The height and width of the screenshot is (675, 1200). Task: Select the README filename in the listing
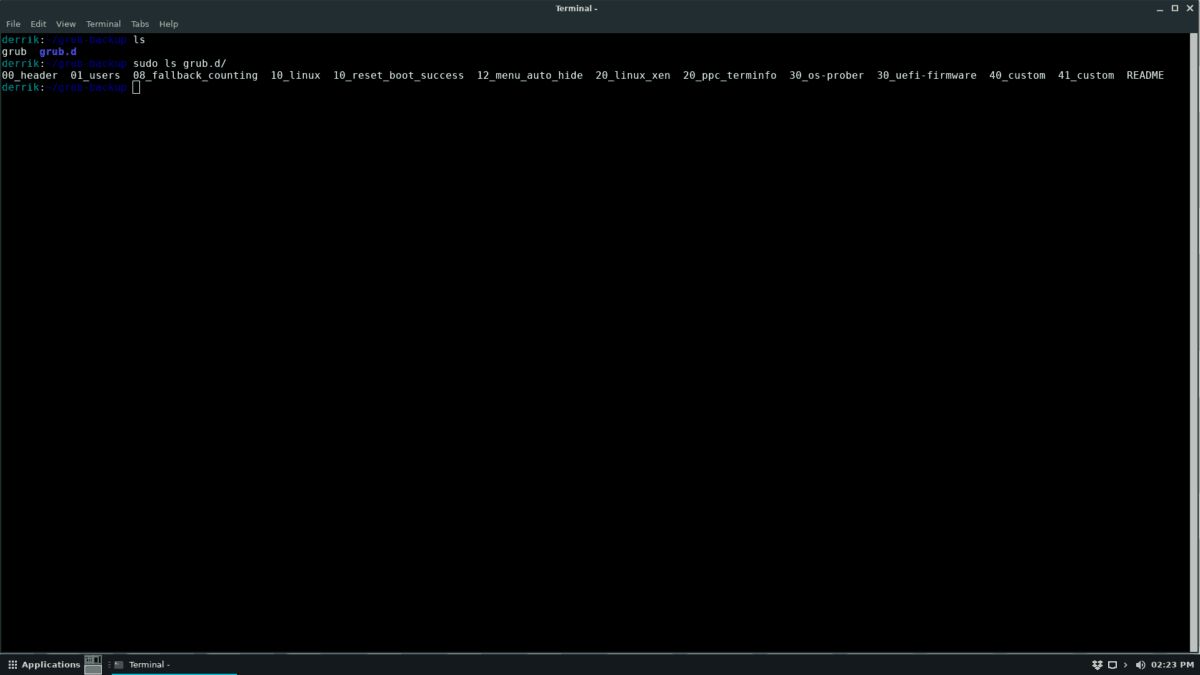[x=1144, y=74]
